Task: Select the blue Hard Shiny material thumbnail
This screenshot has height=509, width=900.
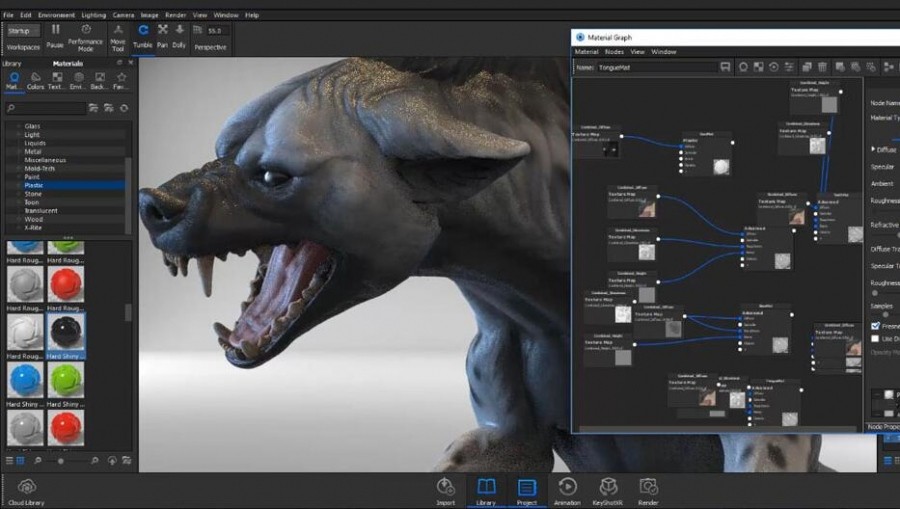Action: 25,380
